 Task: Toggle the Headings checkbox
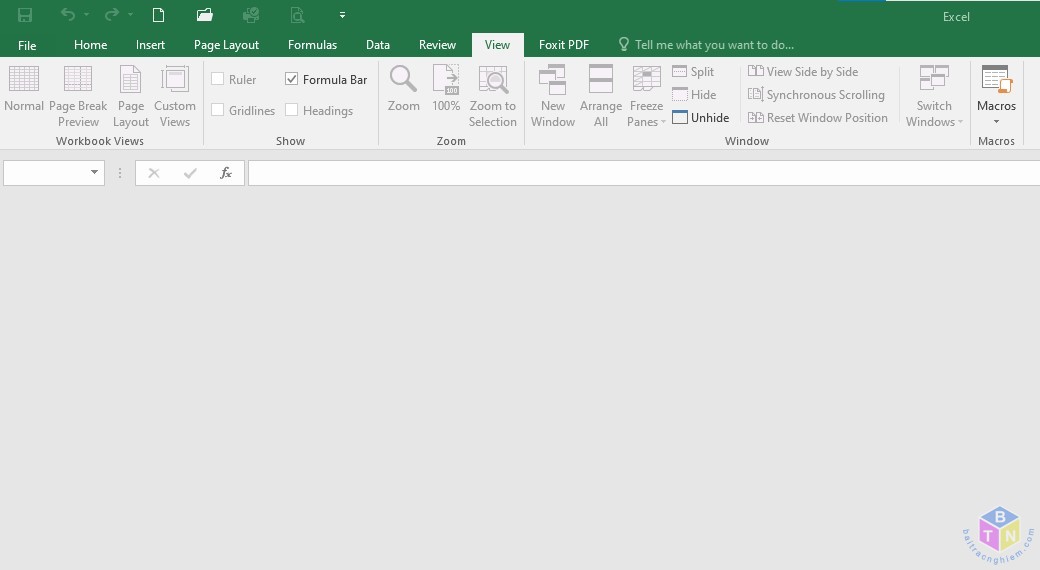[x=291, y=109]
